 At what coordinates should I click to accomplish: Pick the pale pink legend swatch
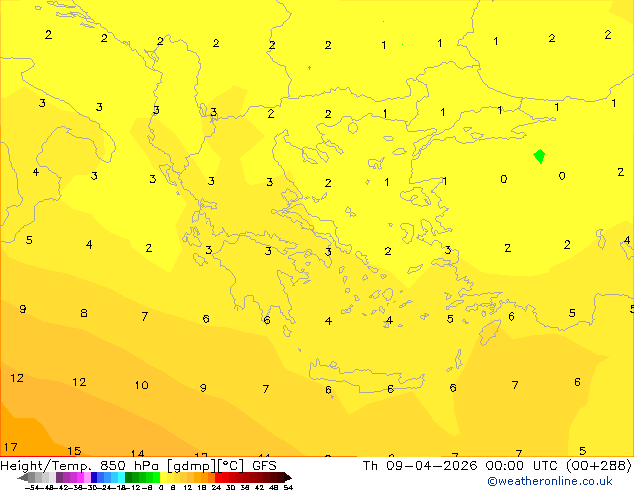point(87,477)
